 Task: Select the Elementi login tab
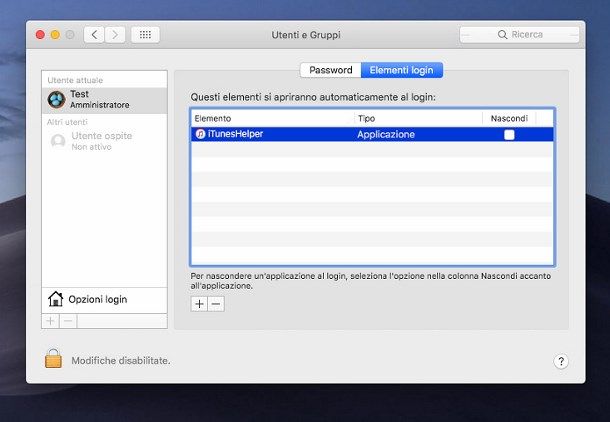[402, 70]
